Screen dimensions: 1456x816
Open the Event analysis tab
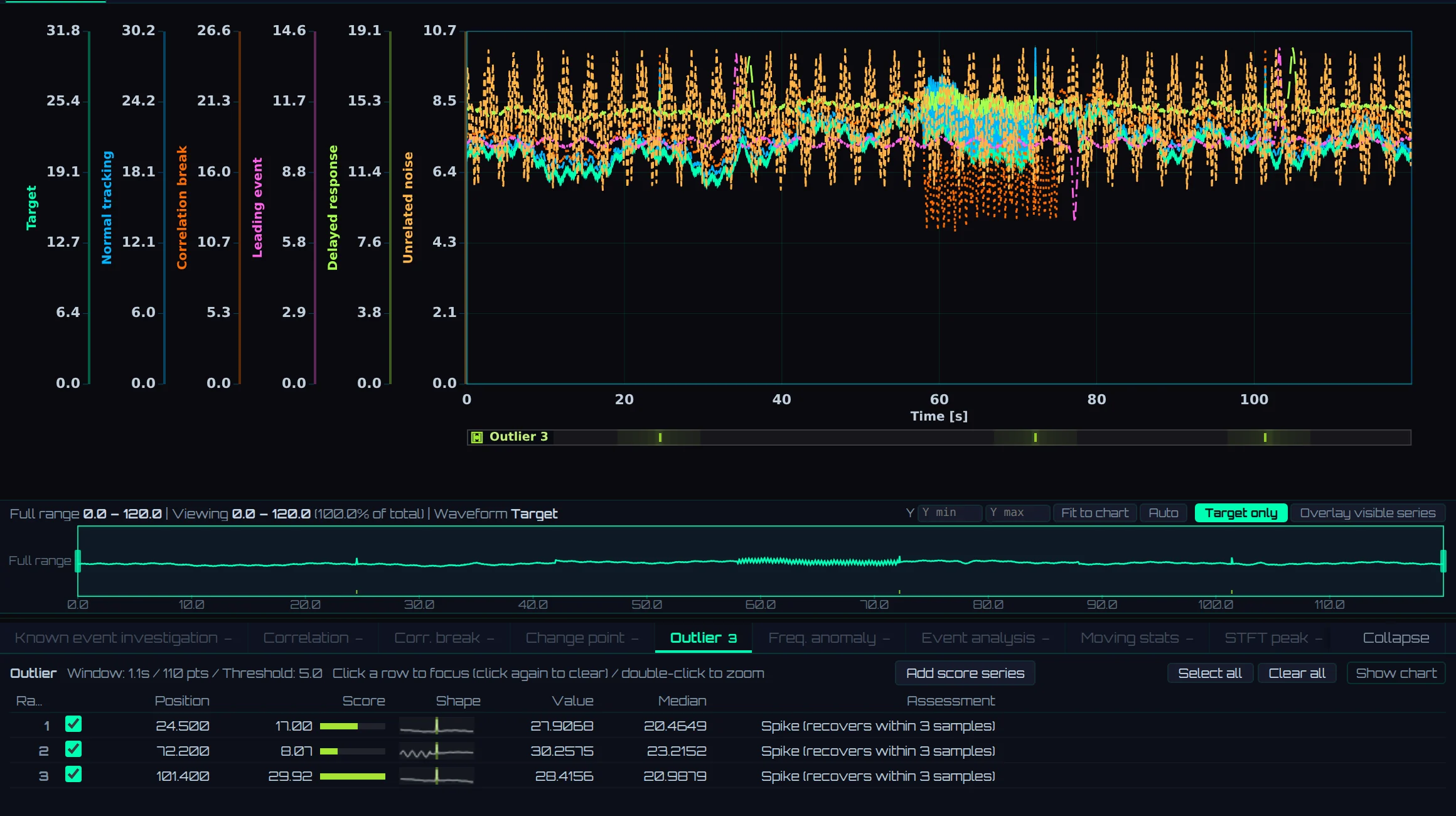985,638
